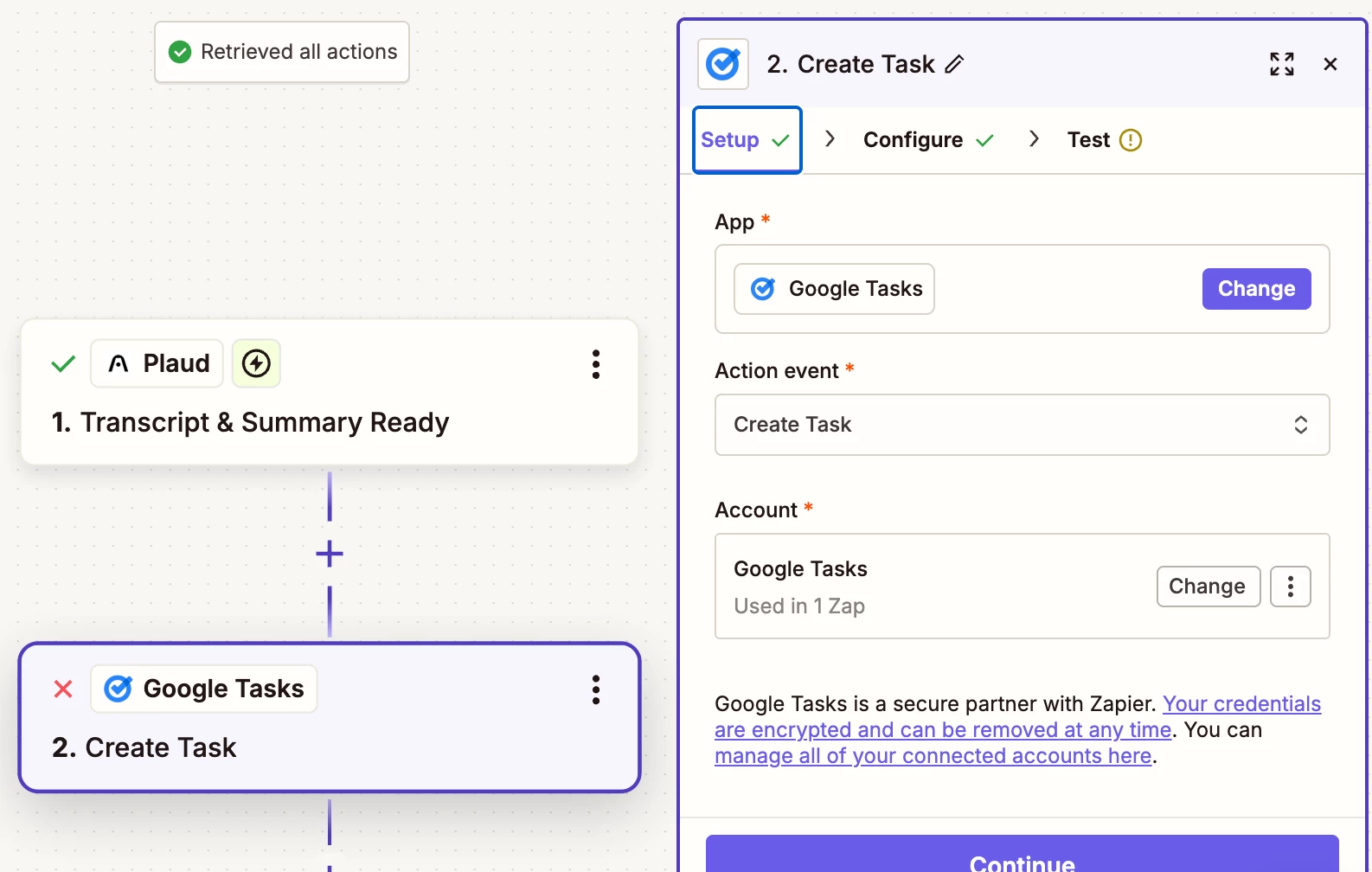Click the warning icon beside Test

(x=1131, y=140)
